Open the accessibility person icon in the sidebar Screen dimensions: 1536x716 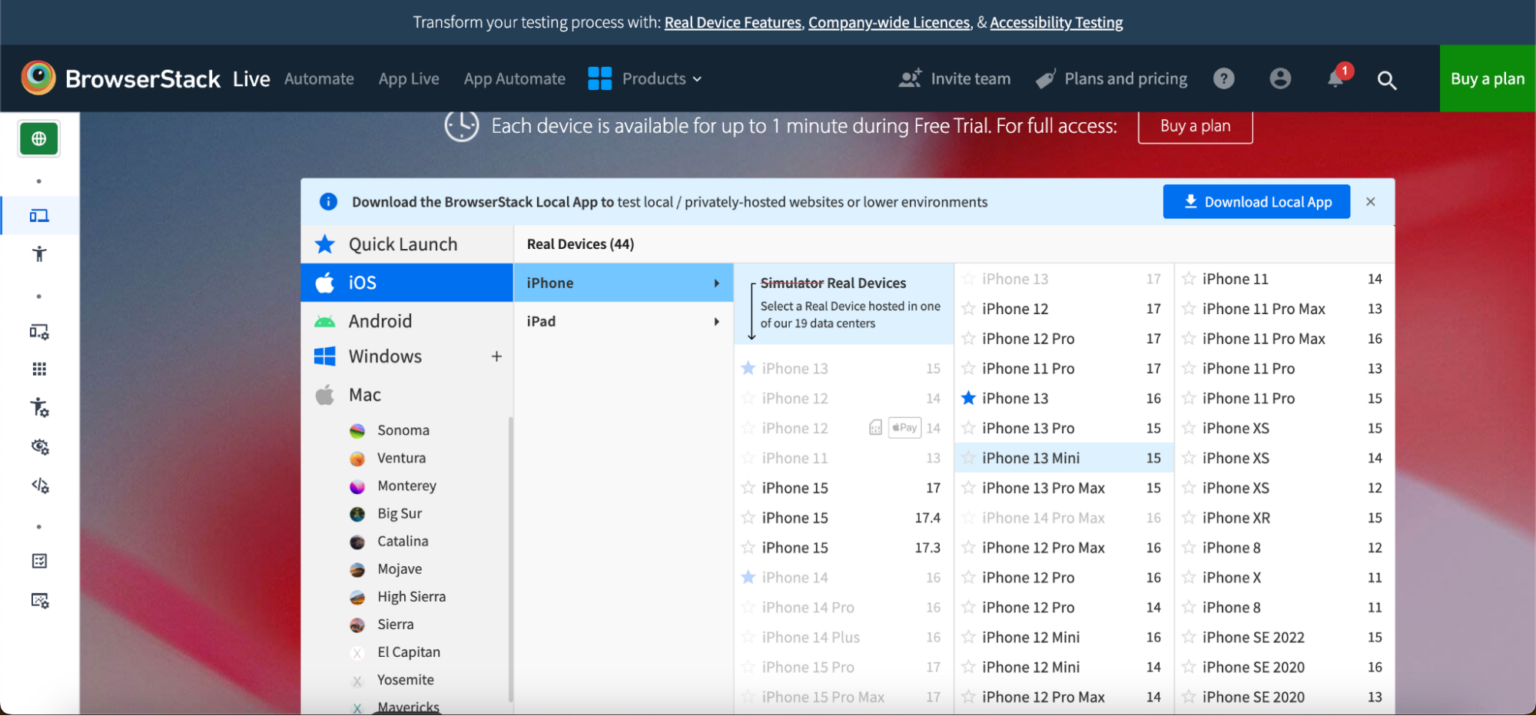point(39,253)
